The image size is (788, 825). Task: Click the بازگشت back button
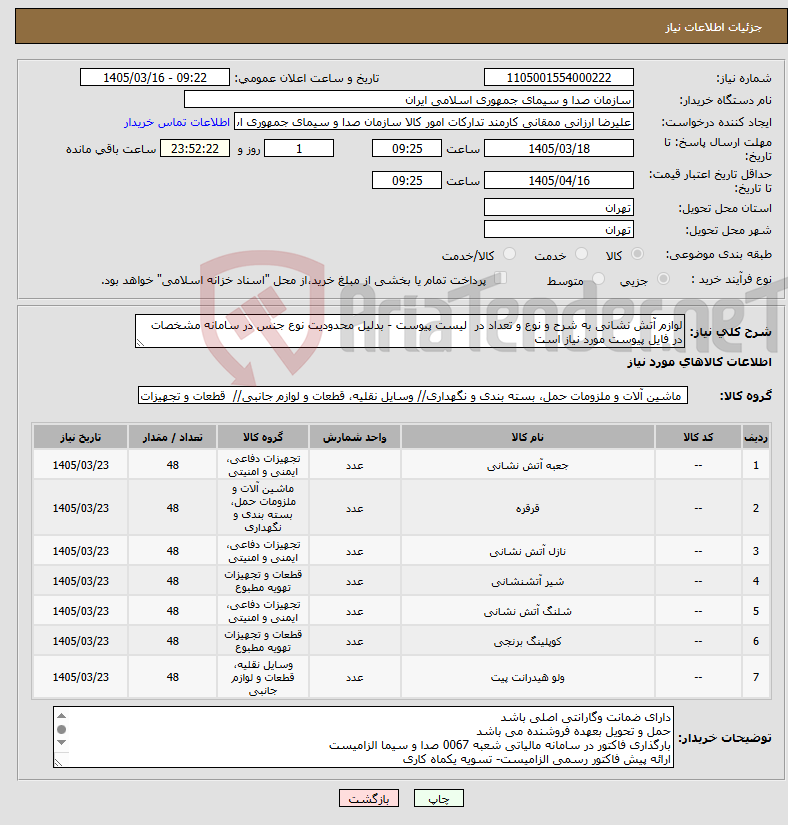pos(369,798)
